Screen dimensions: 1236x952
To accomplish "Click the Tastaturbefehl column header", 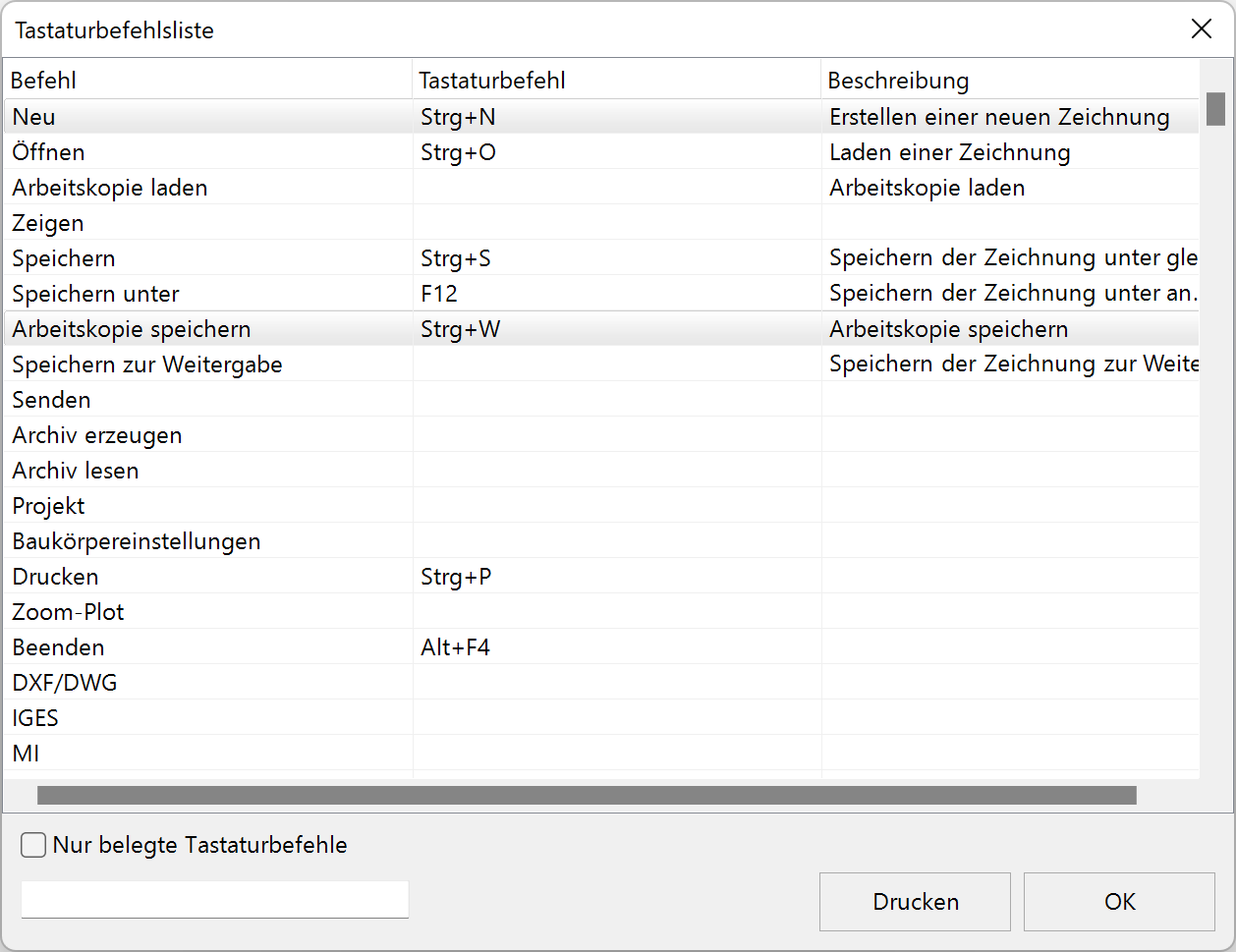I will 491,80.
